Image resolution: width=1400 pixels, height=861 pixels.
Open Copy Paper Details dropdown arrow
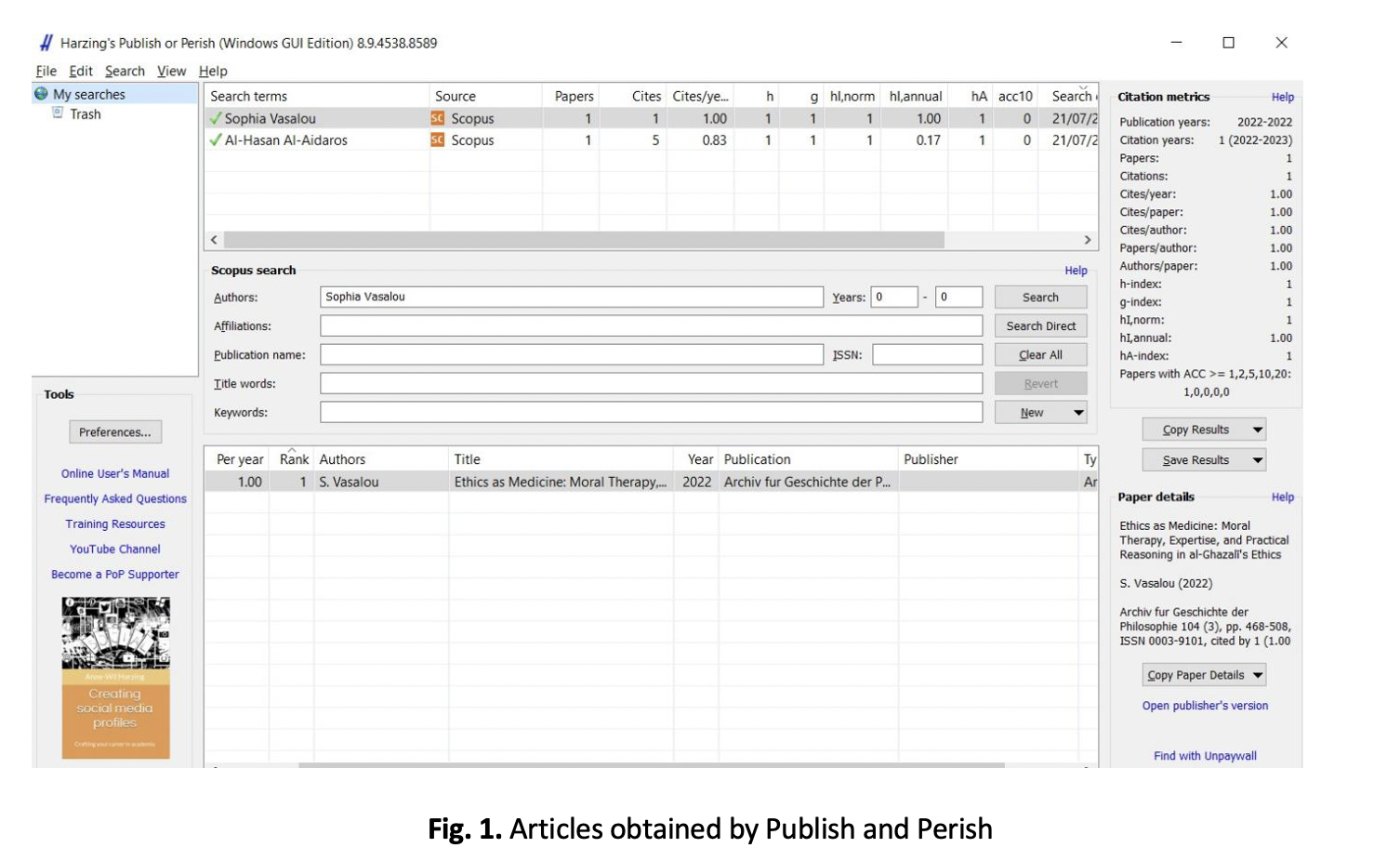click(1257, 675)
